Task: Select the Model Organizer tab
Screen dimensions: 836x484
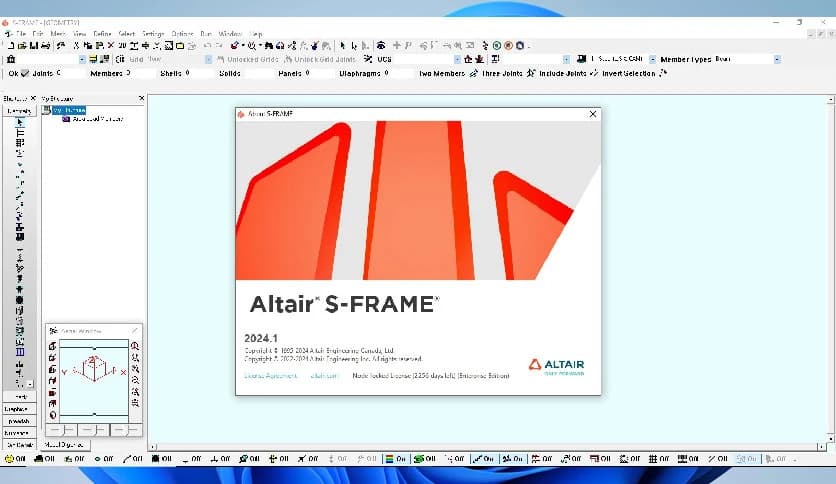Action: click(x=64, y=444)
